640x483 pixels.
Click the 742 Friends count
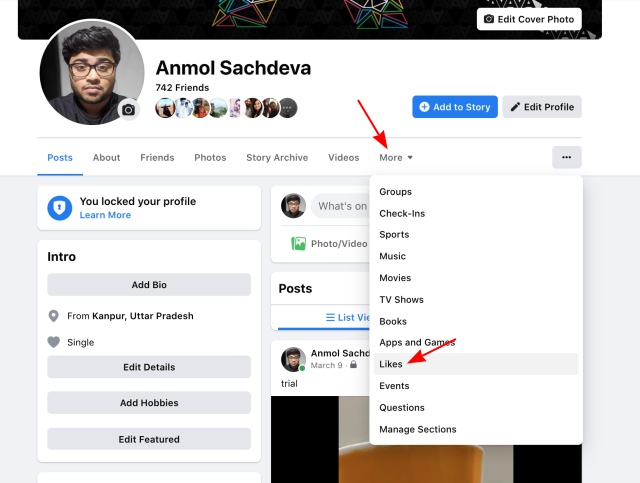pos(182,88)
